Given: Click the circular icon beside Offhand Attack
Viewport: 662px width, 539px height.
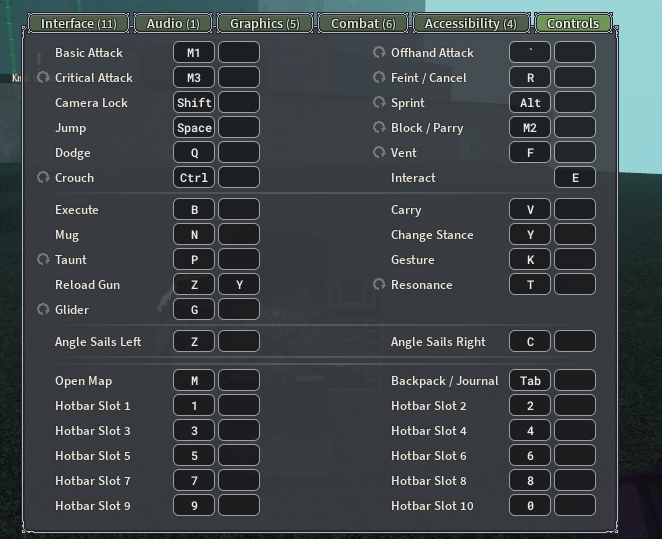Looking at the screenshot, I should (x=379, y=53).
